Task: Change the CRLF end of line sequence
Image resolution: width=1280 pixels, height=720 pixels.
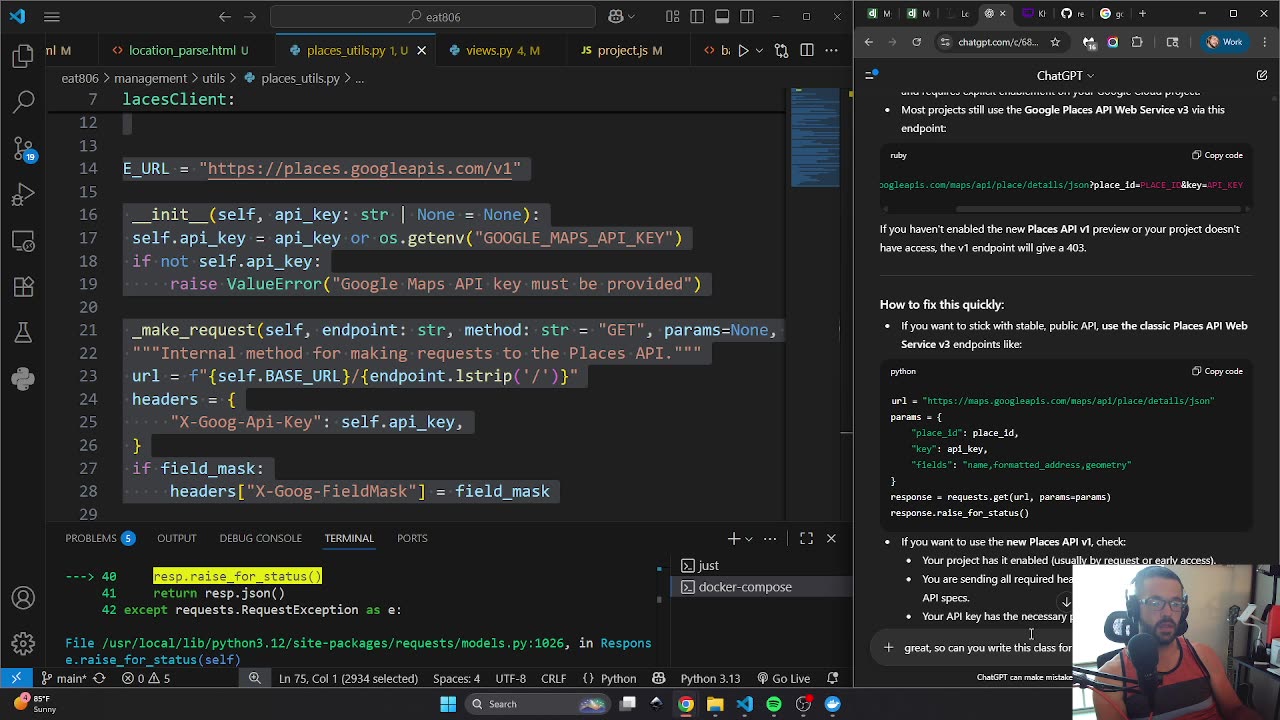Action: (553, 679)
